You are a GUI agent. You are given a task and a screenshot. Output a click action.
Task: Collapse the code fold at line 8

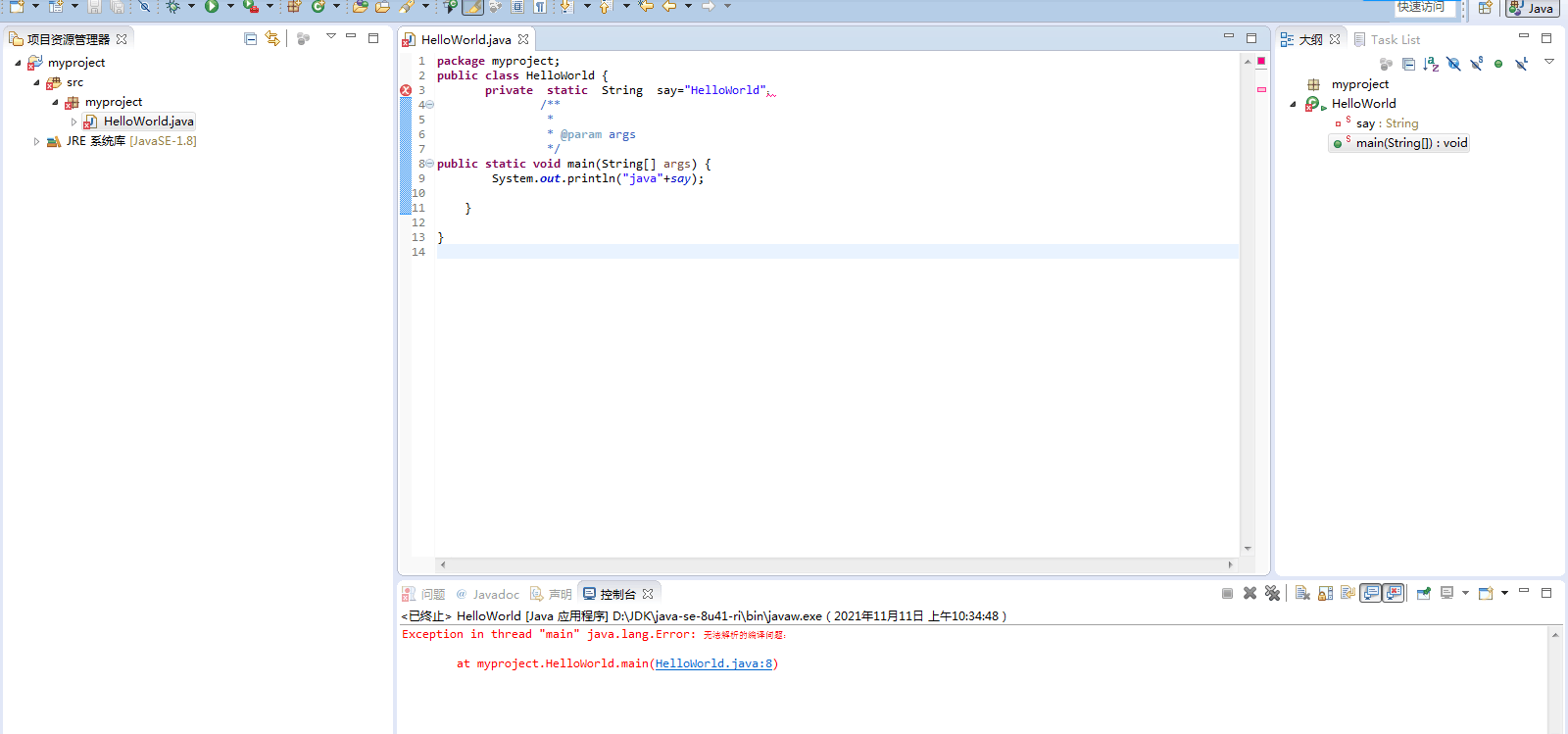click(429, 164)
